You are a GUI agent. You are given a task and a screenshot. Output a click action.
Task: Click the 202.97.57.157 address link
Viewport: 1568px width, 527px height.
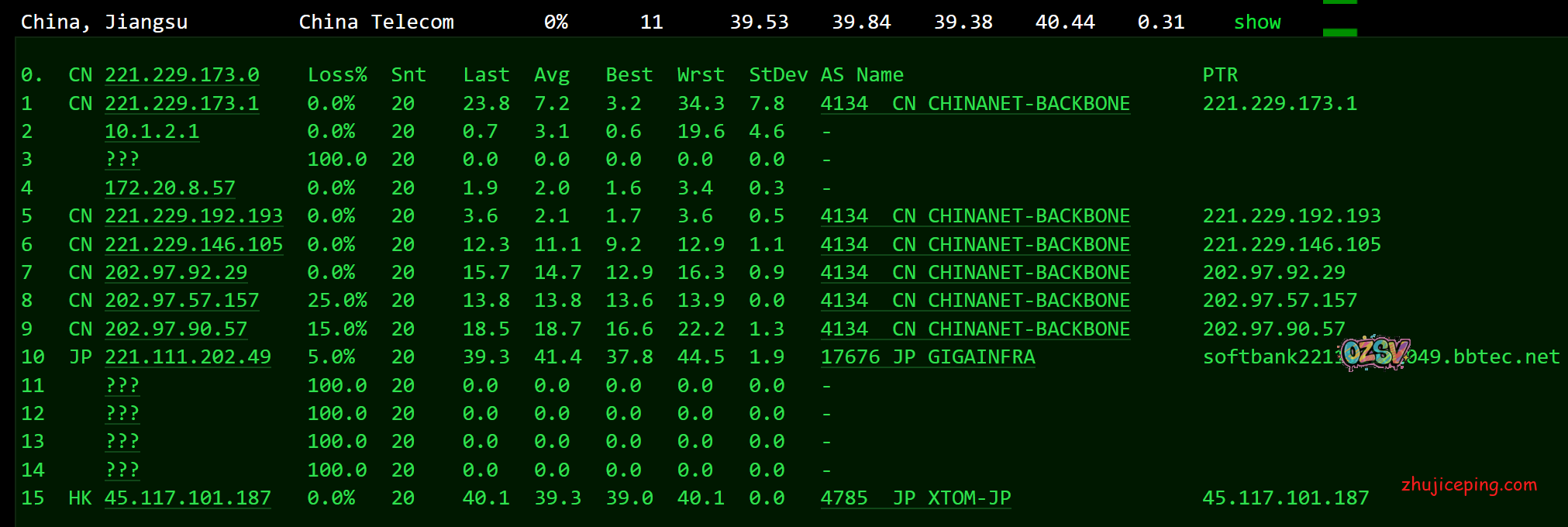(x=181, y=301)
